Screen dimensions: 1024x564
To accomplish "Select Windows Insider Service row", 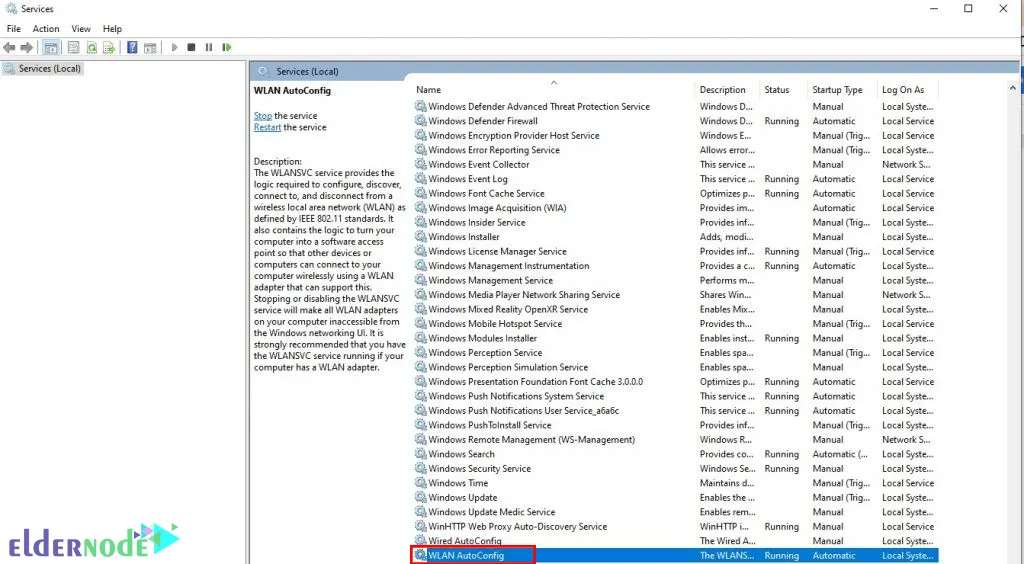I will click(x=675, y=223).
